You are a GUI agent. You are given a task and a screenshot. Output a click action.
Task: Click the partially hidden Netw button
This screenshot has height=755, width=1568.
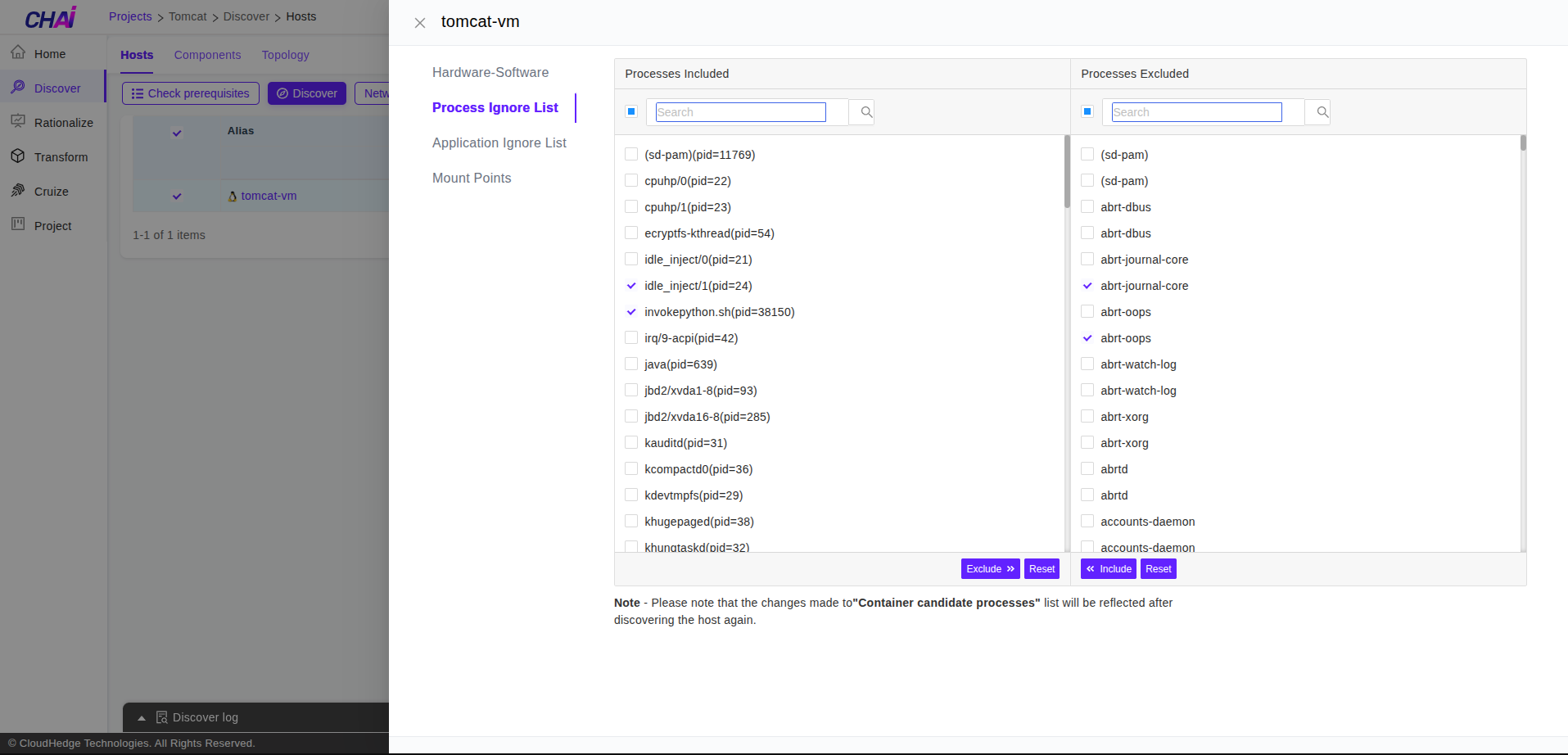(x=372, y=93)
